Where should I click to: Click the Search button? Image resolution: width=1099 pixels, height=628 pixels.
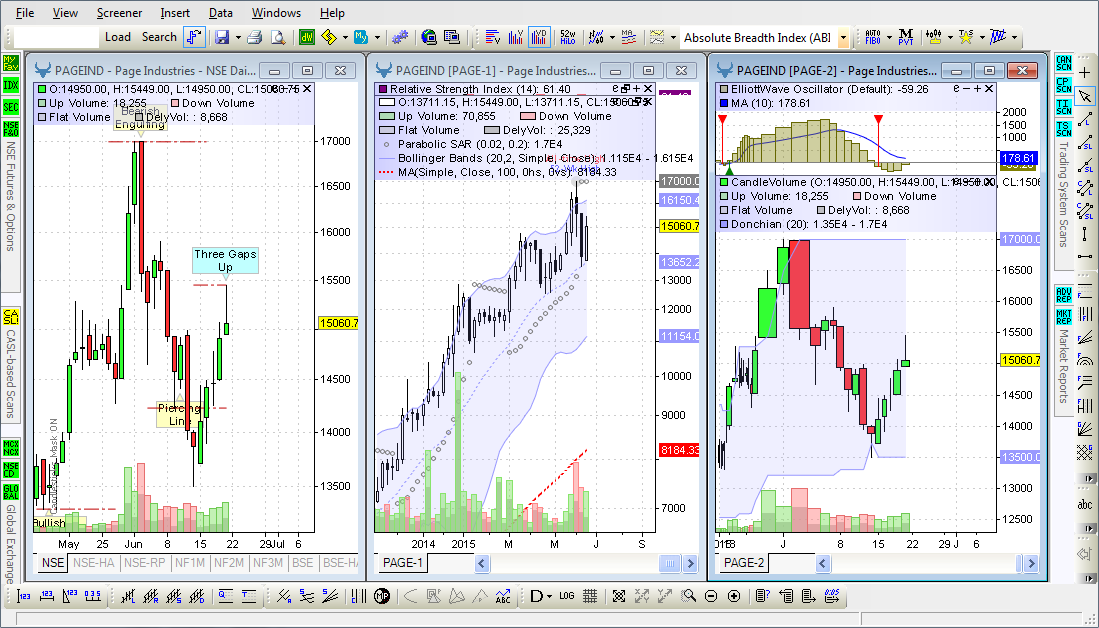pyautogui.click(x=159, y=37)
